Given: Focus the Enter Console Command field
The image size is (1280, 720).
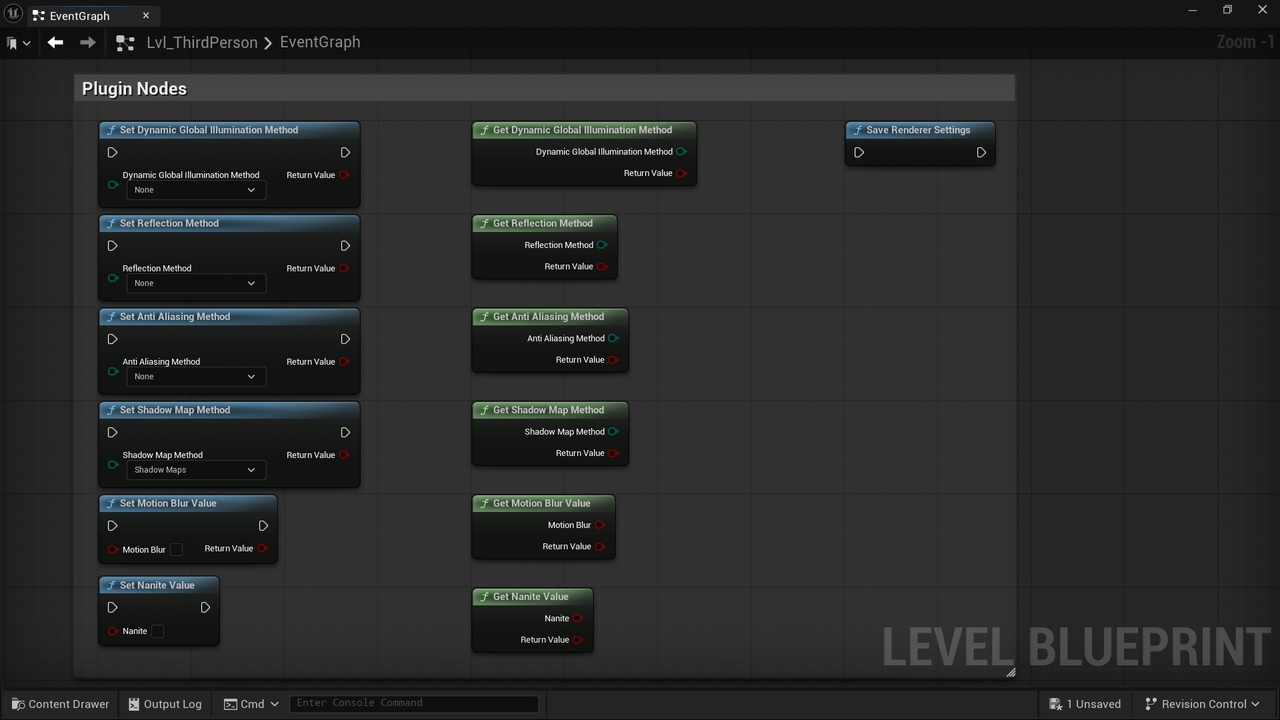Looking at the screenshot, I should click(x=414, y=703).
